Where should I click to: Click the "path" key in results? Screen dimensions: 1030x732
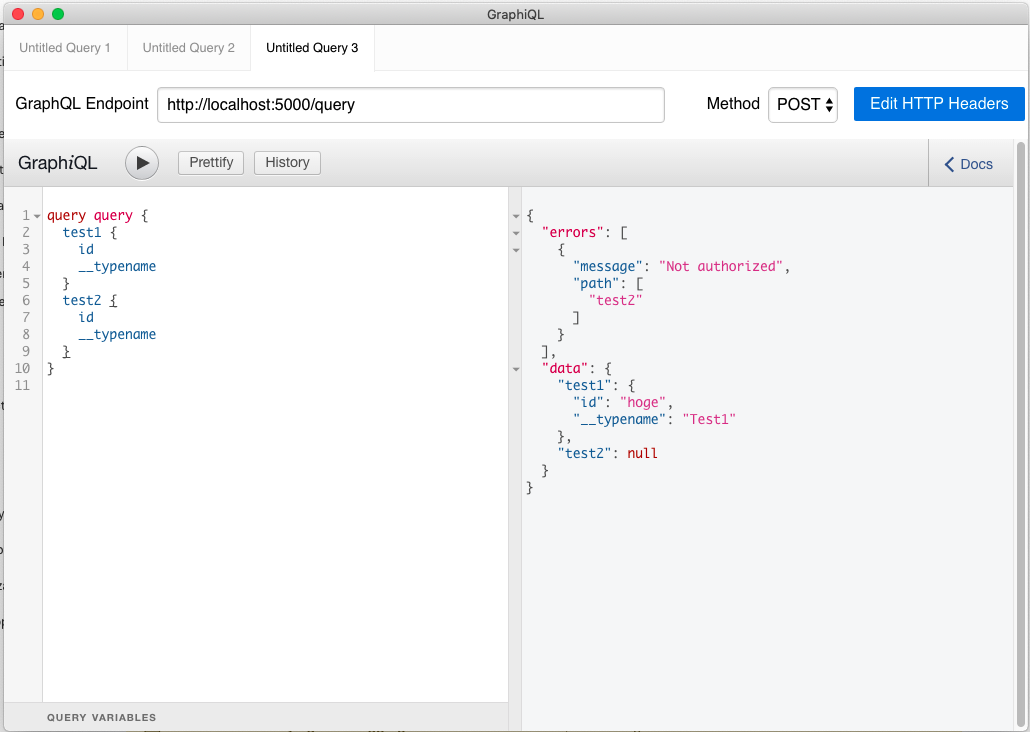[596, 284]
